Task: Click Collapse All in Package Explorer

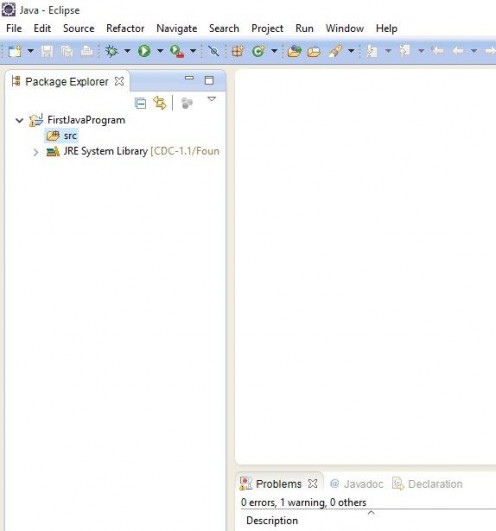Action: coord(140,103)
